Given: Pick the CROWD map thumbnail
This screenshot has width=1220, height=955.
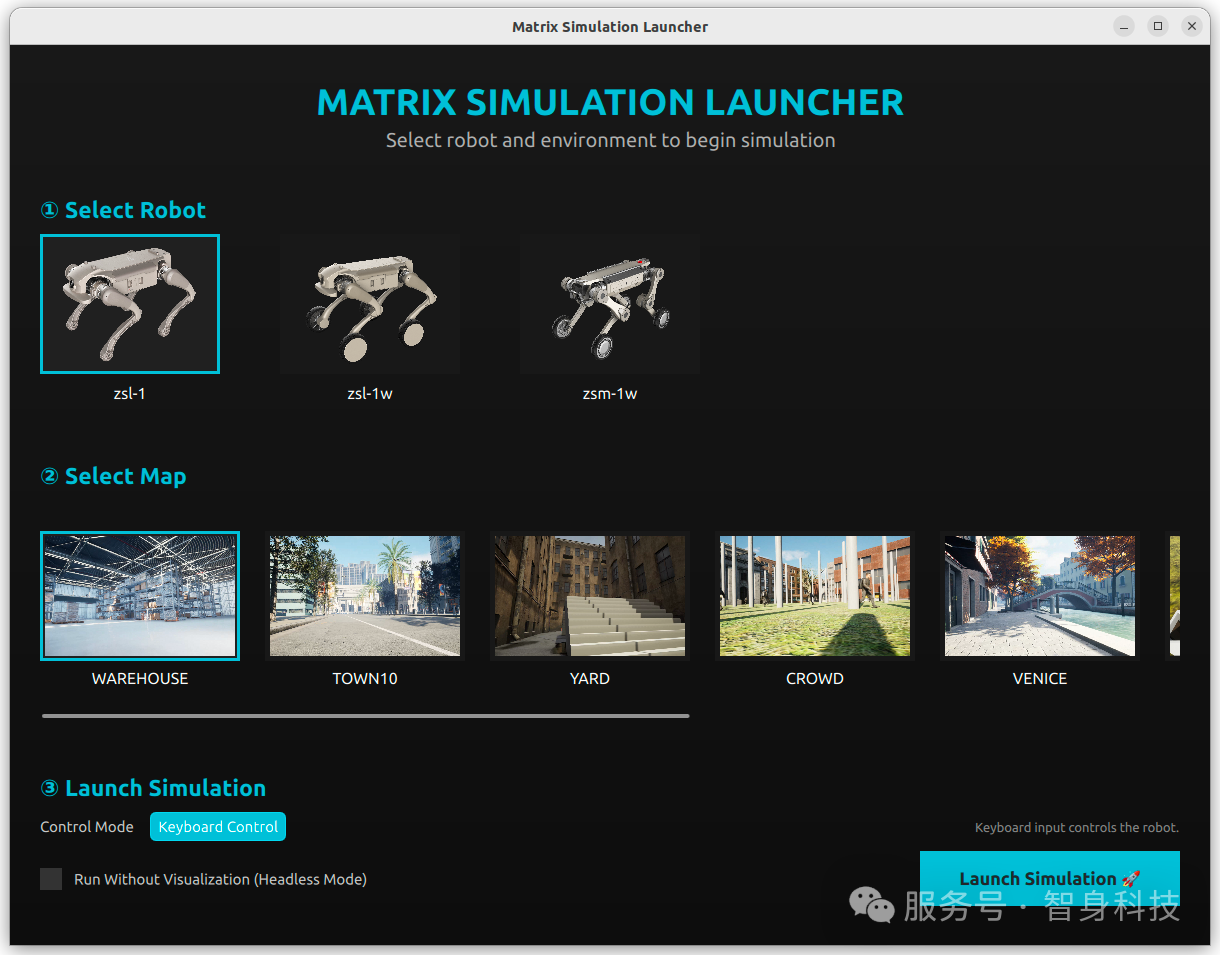Looking at the screenshot, I should point(815,596).
